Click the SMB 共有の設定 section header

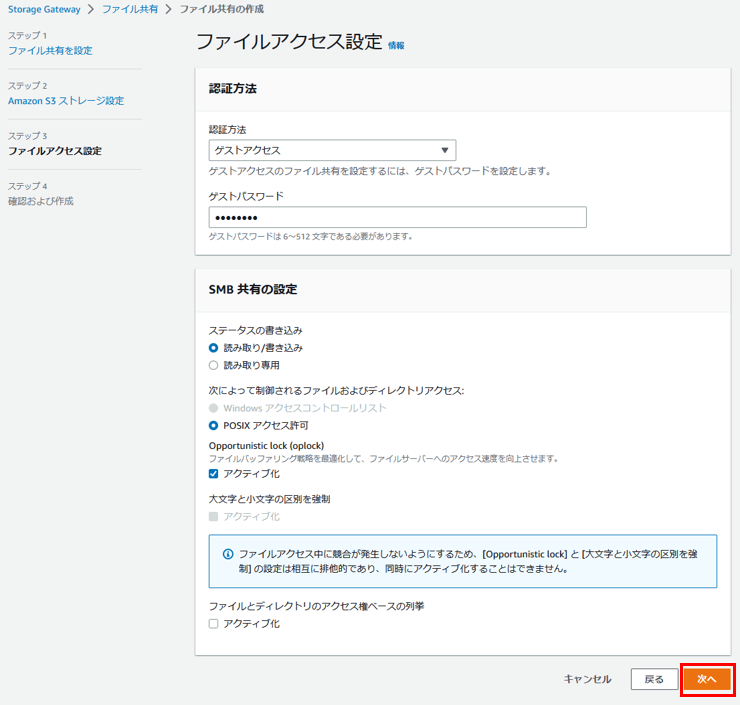tap(253, 289)
